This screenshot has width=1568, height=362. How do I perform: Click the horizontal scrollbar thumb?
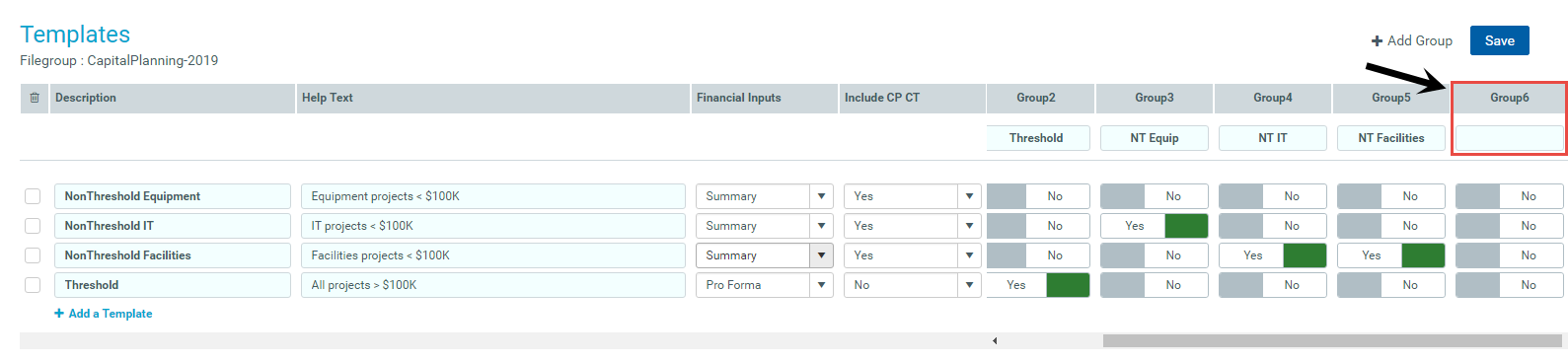(1332, 340)
